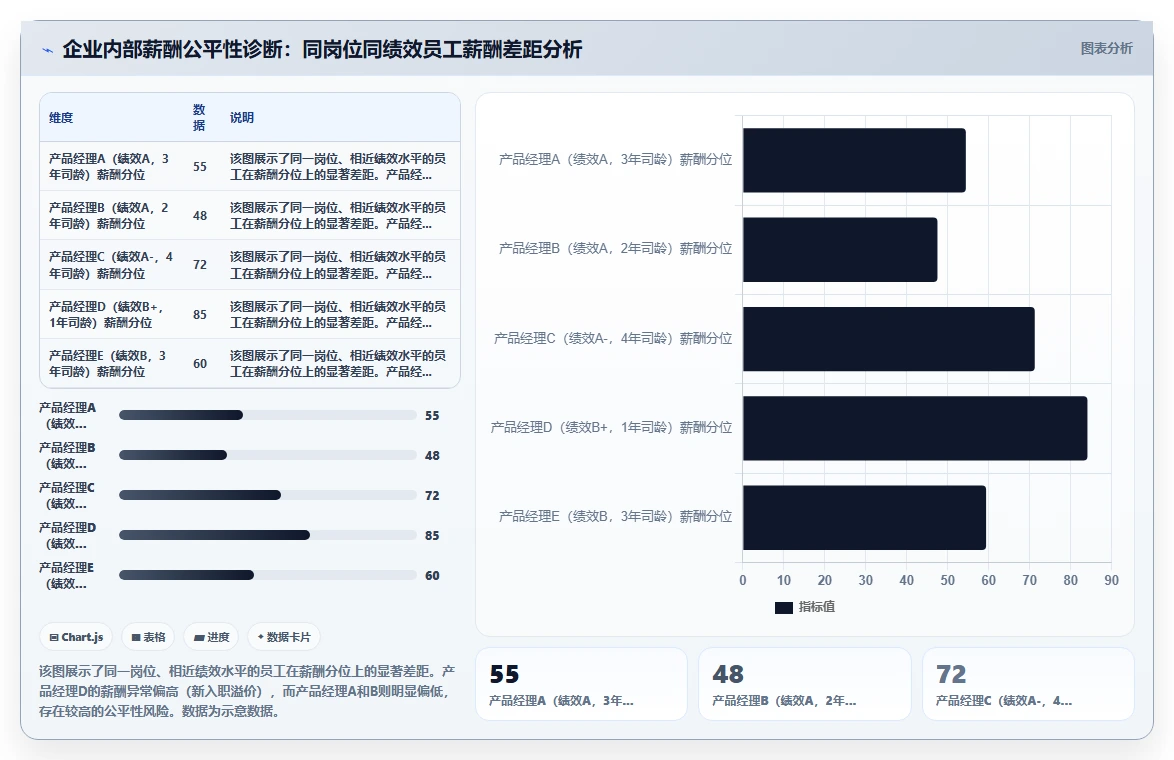Select the 数据卡片 tag chip
Screen dimensions: 1174x760
pos(284,637)
